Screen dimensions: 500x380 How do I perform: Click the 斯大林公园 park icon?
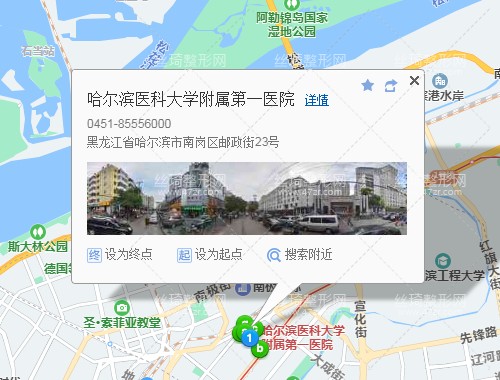point(38,232)
